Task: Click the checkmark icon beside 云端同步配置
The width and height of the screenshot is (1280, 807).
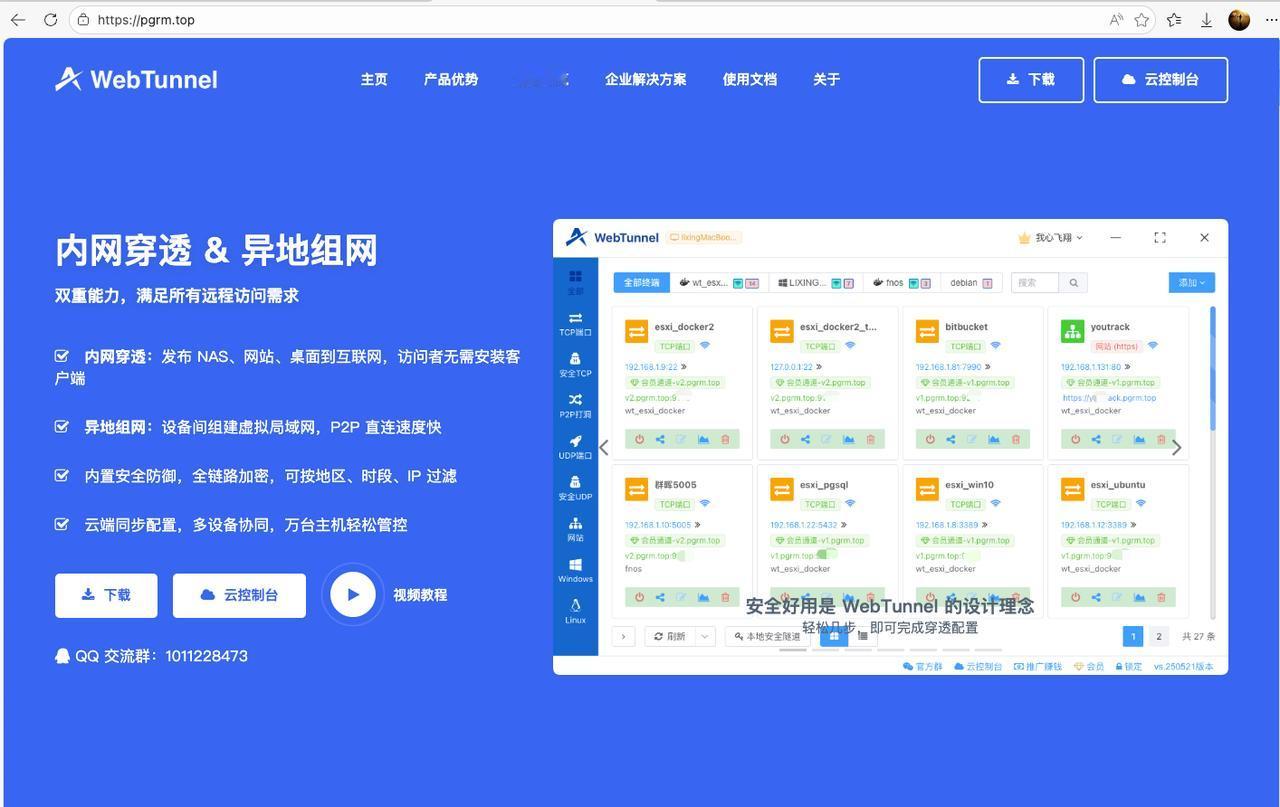Action: click(62, 524)
